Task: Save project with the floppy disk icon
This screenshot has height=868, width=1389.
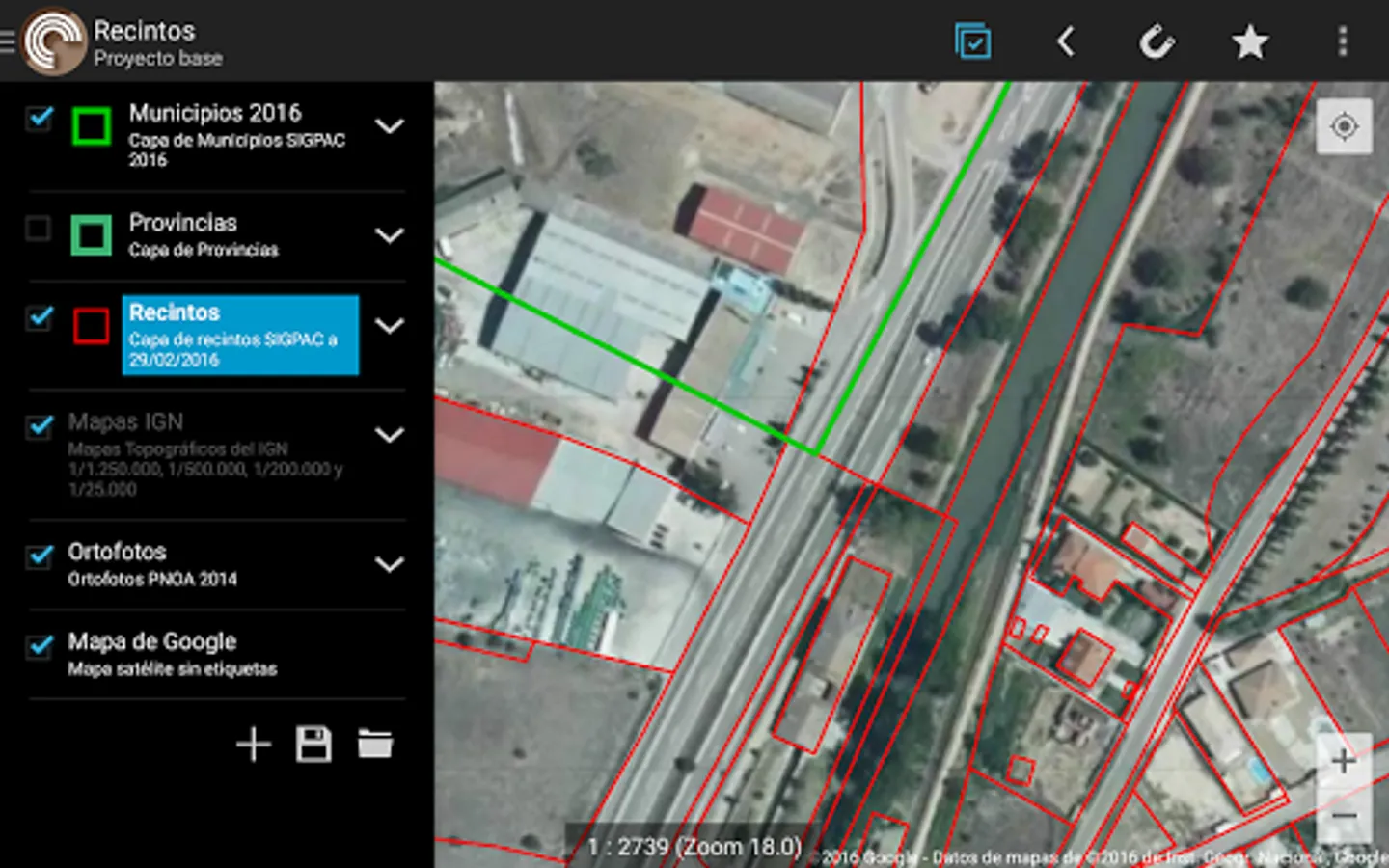Action: (313, 745)
